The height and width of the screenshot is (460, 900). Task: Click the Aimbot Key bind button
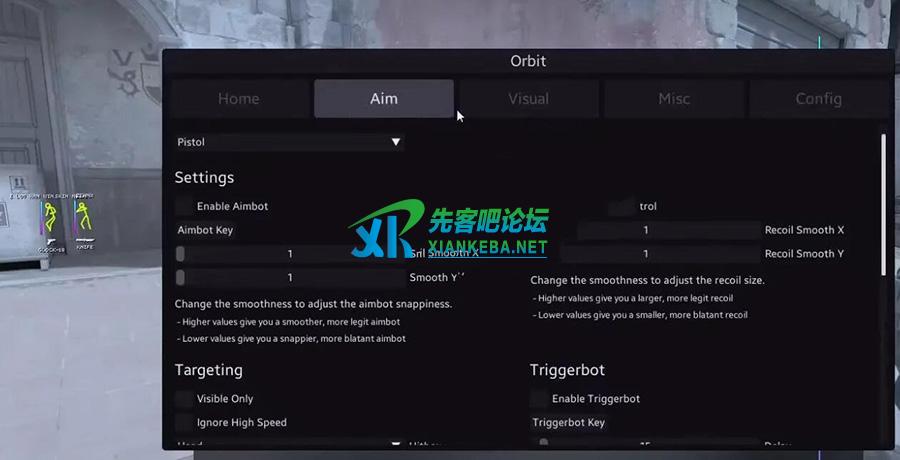coord(205,230)
